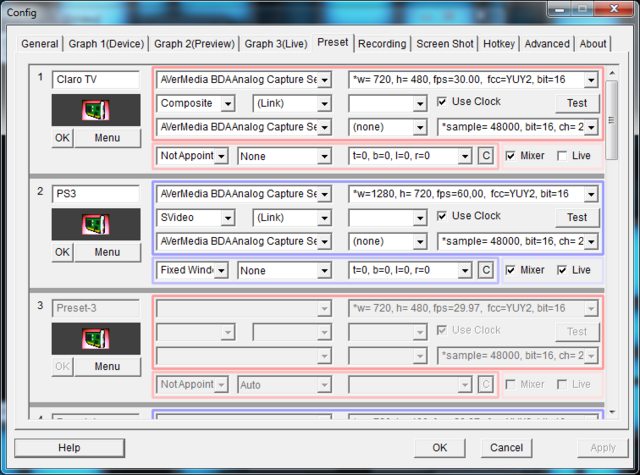The image size is (640, 475).
Task: Open Menu for PS3 preset
Action: tap(107, 252)
